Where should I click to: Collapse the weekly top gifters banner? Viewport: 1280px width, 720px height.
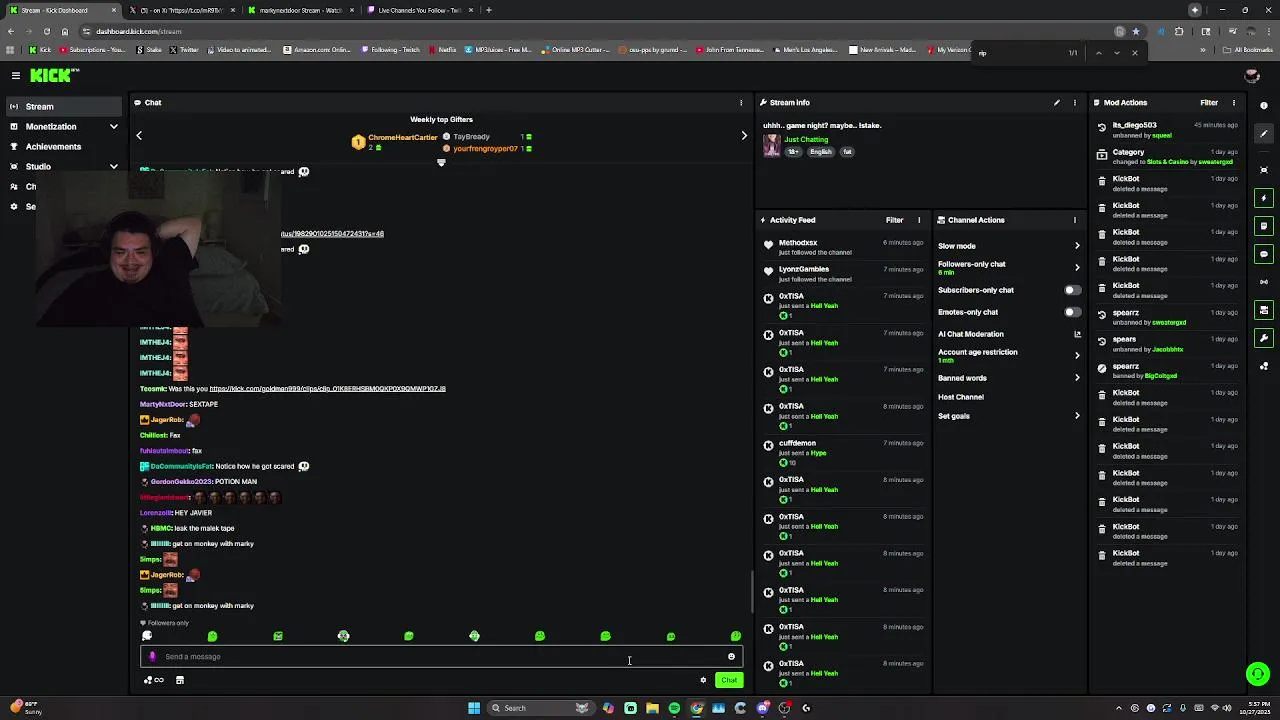441,163
